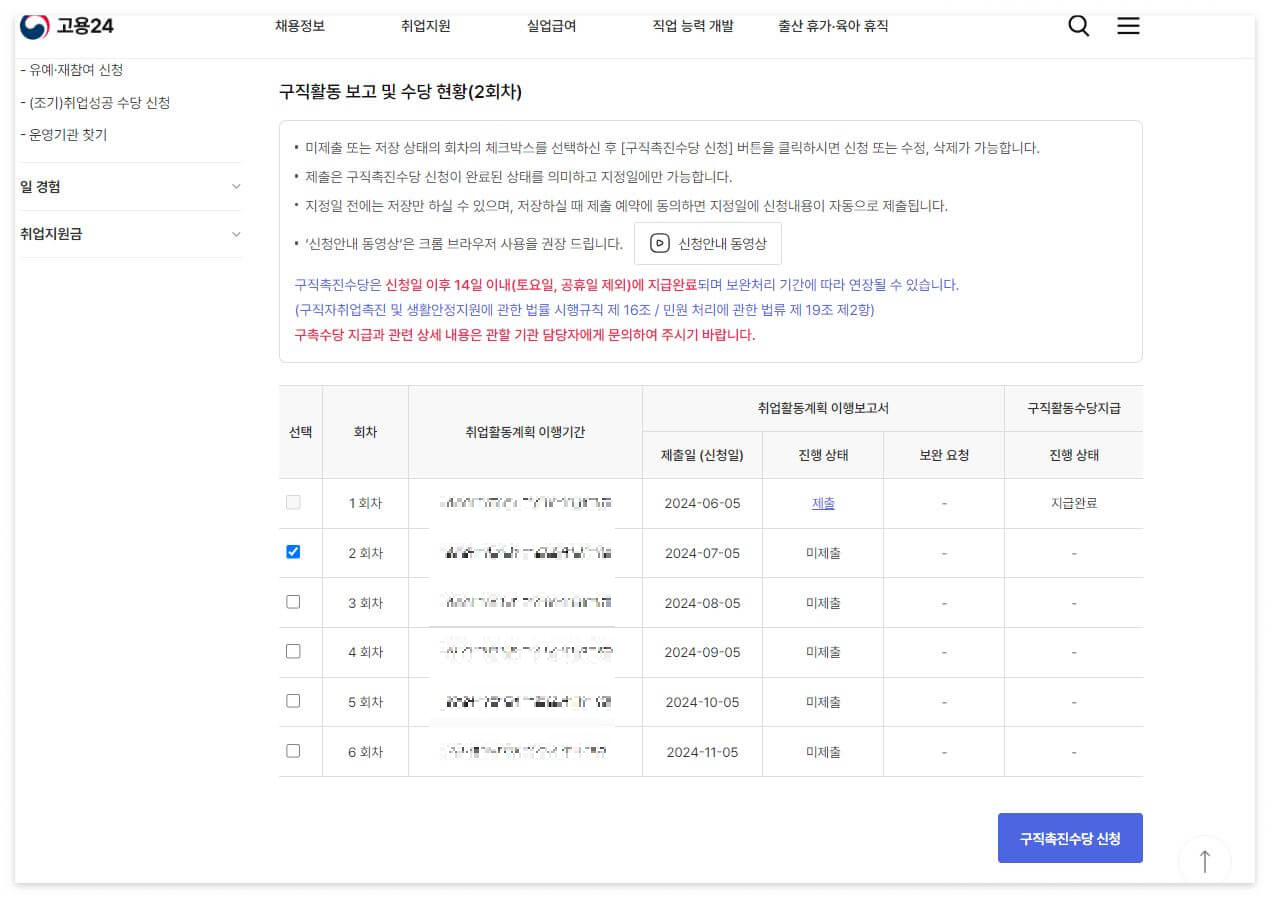Uncheck the 2회차 row checkbox
The height and width of the screenshot is (898, 1270).
point(293,552)
